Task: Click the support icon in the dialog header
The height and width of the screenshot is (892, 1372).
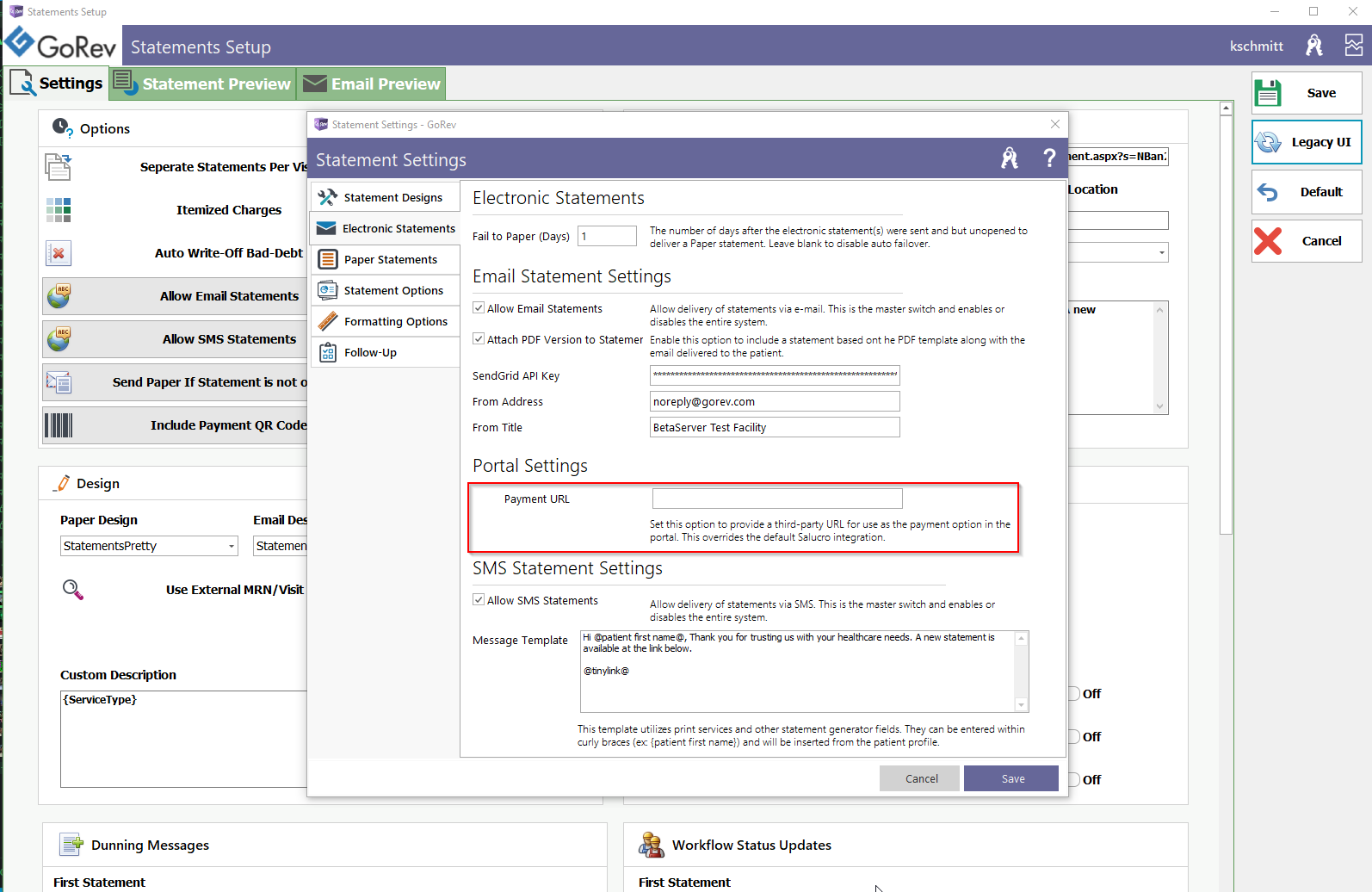Action: point(1010,158)
